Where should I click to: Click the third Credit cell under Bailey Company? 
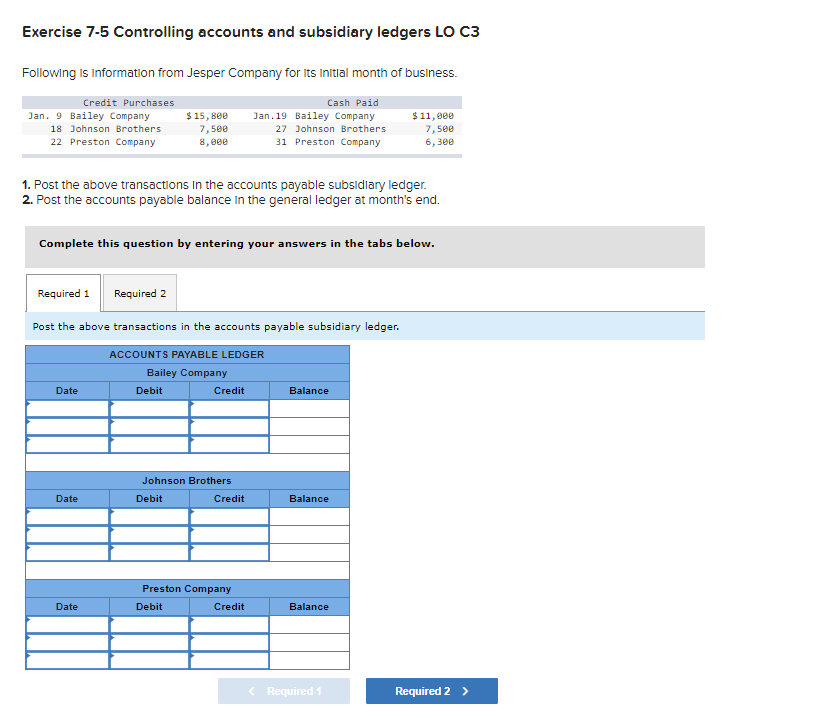pos(228,442)
